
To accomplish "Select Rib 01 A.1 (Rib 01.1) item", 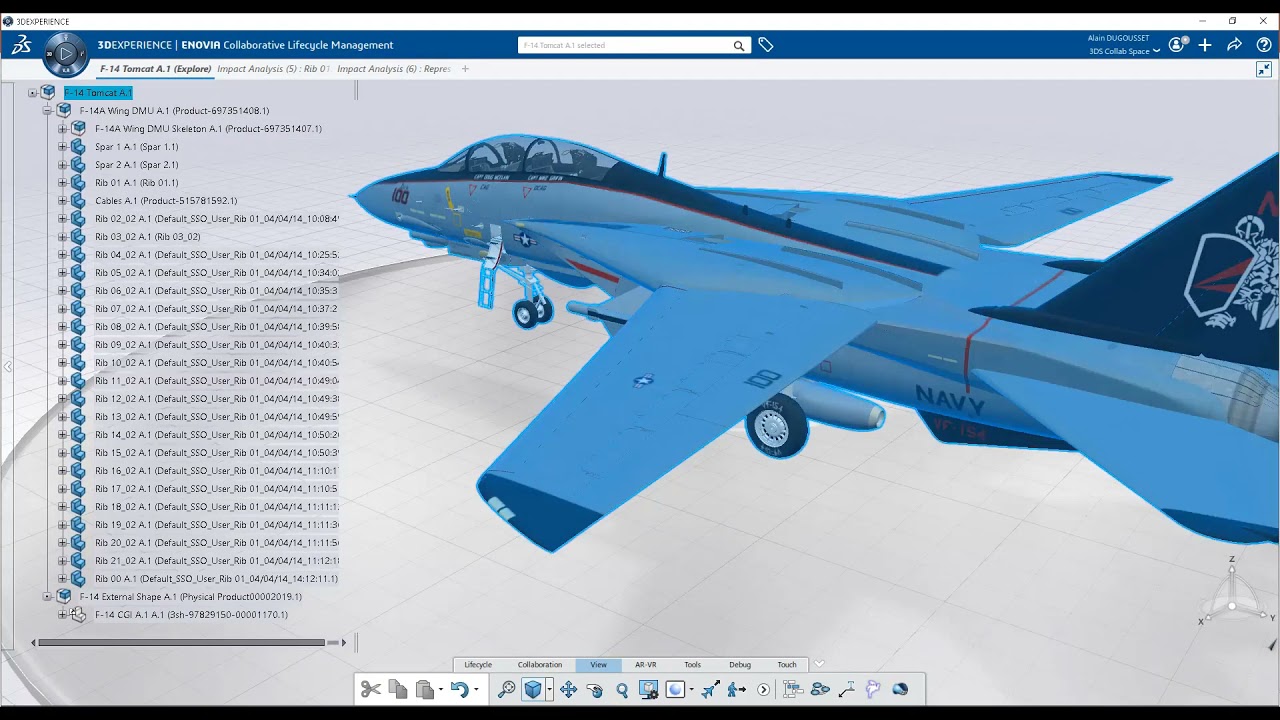I will [x=137, y=183].
